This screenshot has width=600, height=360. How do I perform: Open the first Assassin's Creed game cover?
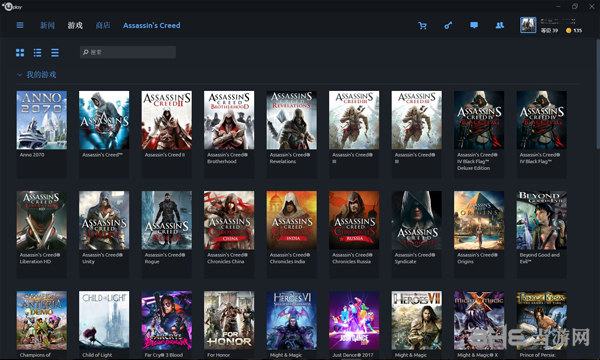[x=104, y=120]
